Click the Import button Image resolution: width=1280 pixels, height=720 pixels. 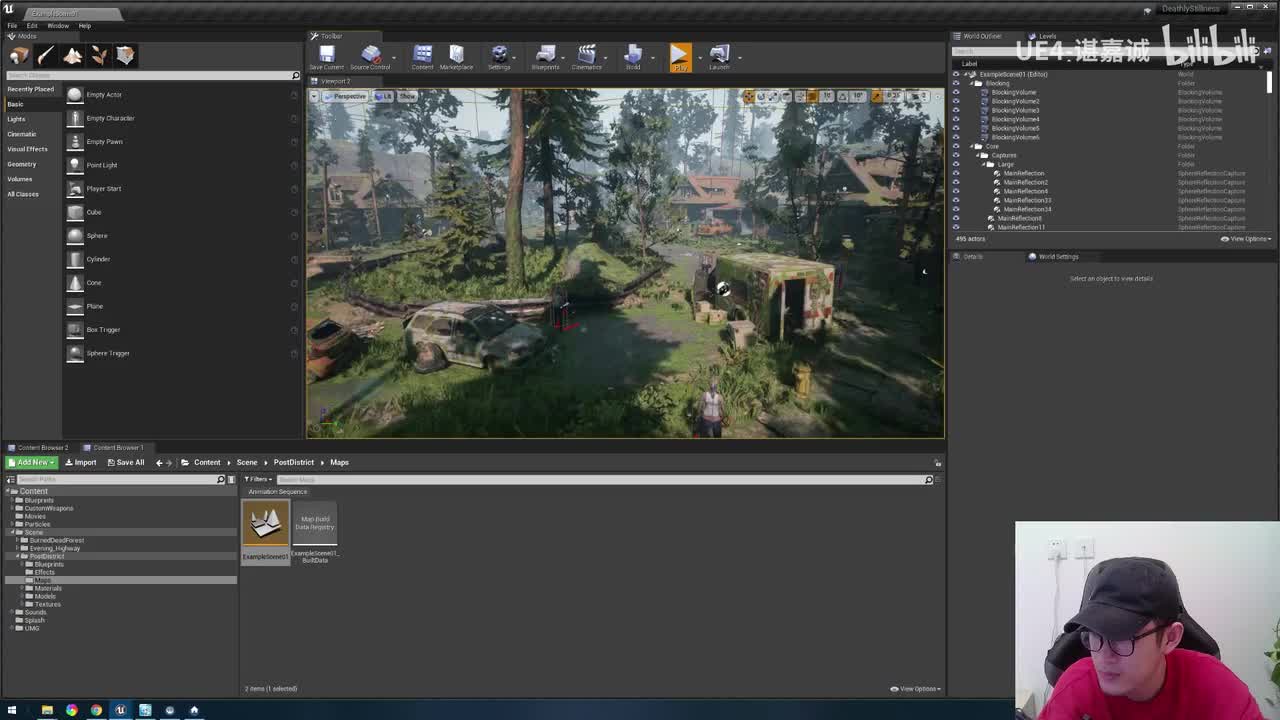point(81,462)
